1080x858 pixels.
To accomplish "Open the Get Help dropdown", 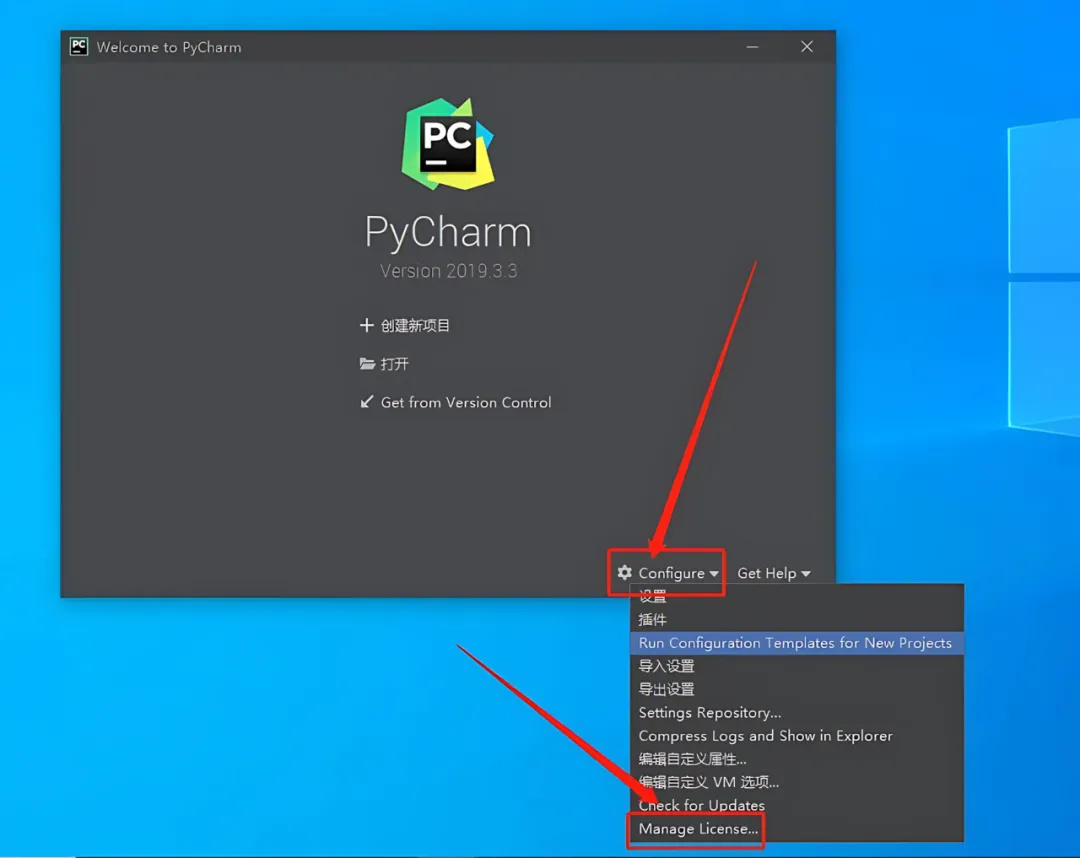I will pyautogui.click(x=773, y=573).
